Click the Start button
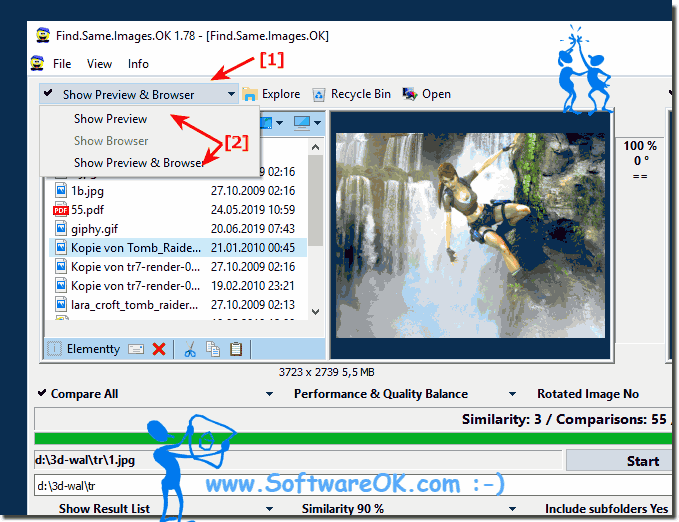This screenshot has height=522, width=679. coord(619,460)
